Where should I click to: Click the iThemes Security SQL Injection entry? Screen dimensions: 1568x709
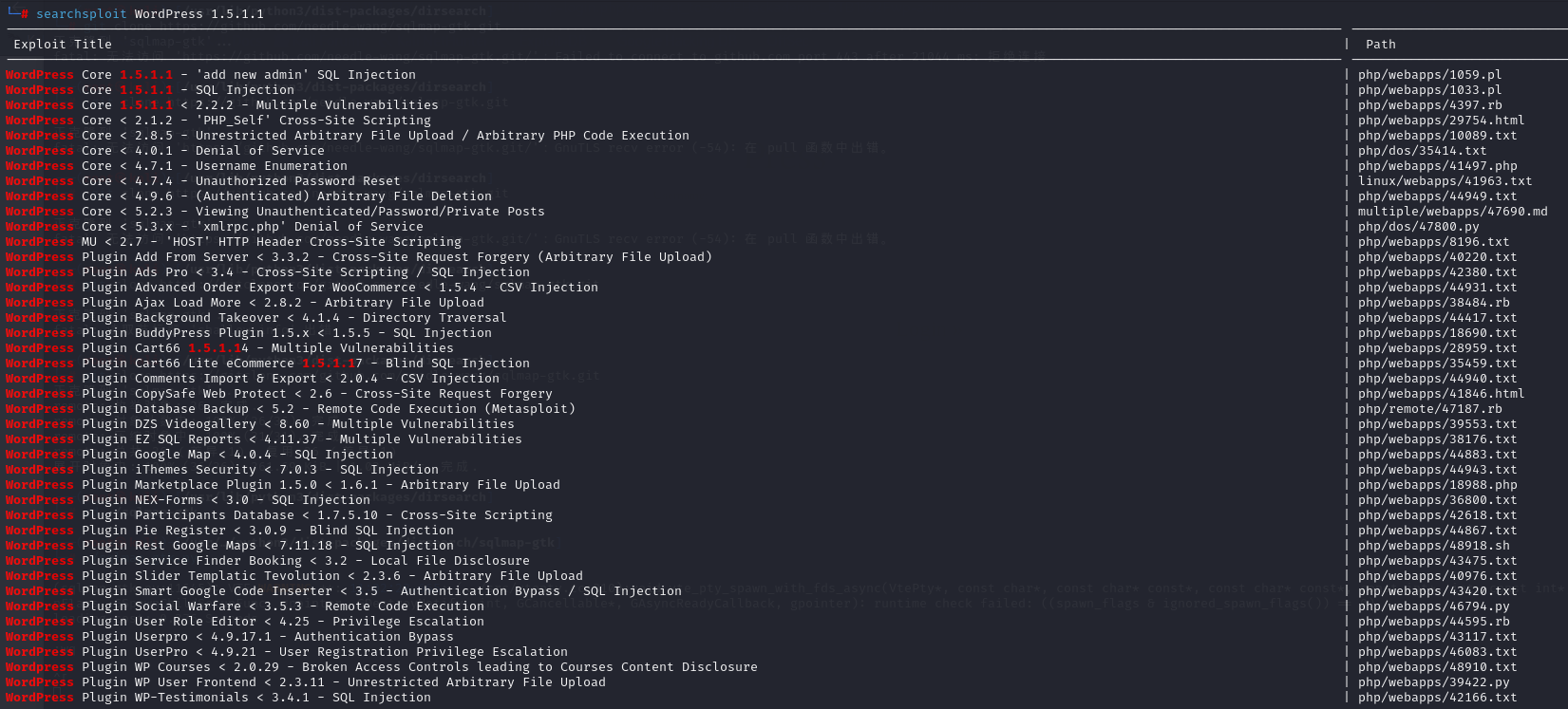[x=222, y=469]
